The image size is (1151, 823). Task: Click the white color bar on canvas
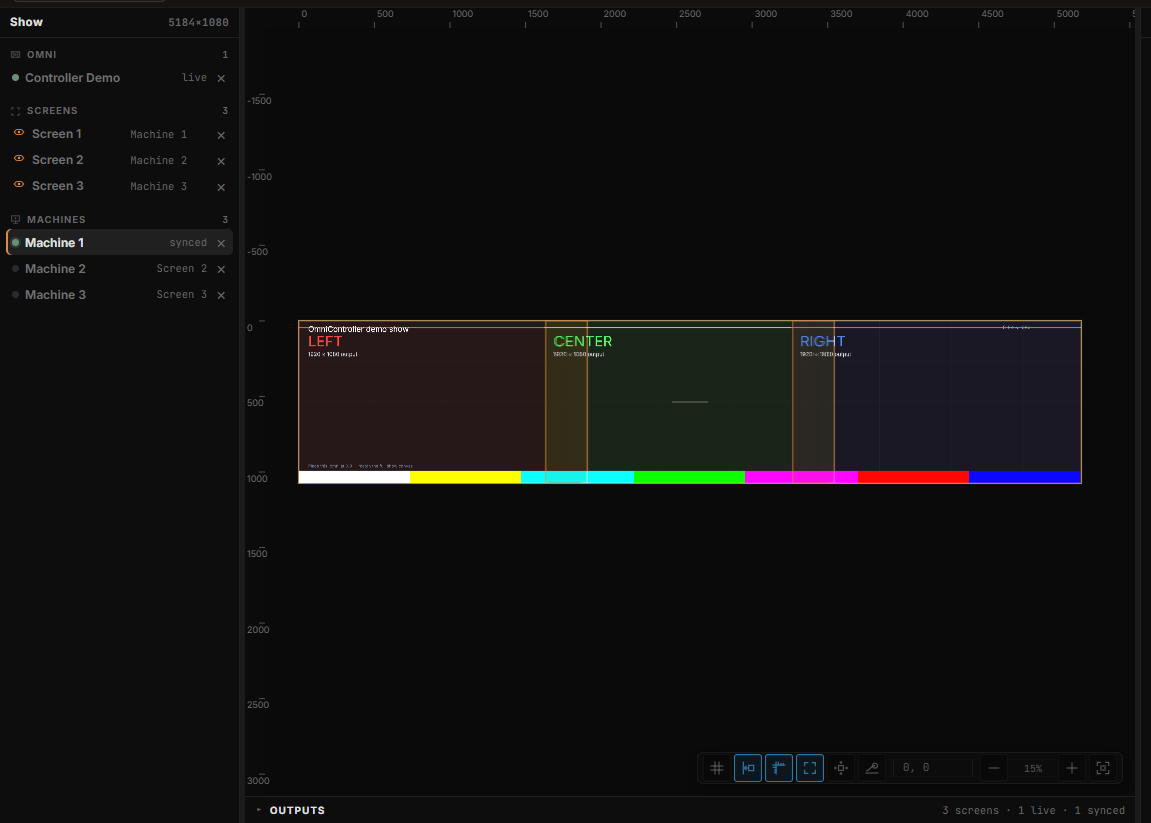click(355, 476)
